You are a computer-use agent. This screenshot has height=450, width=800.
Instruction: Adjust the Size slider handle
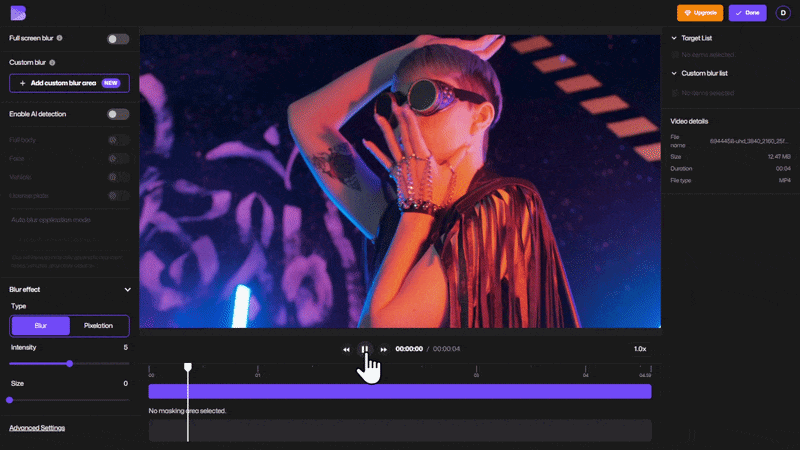(10, 400)
